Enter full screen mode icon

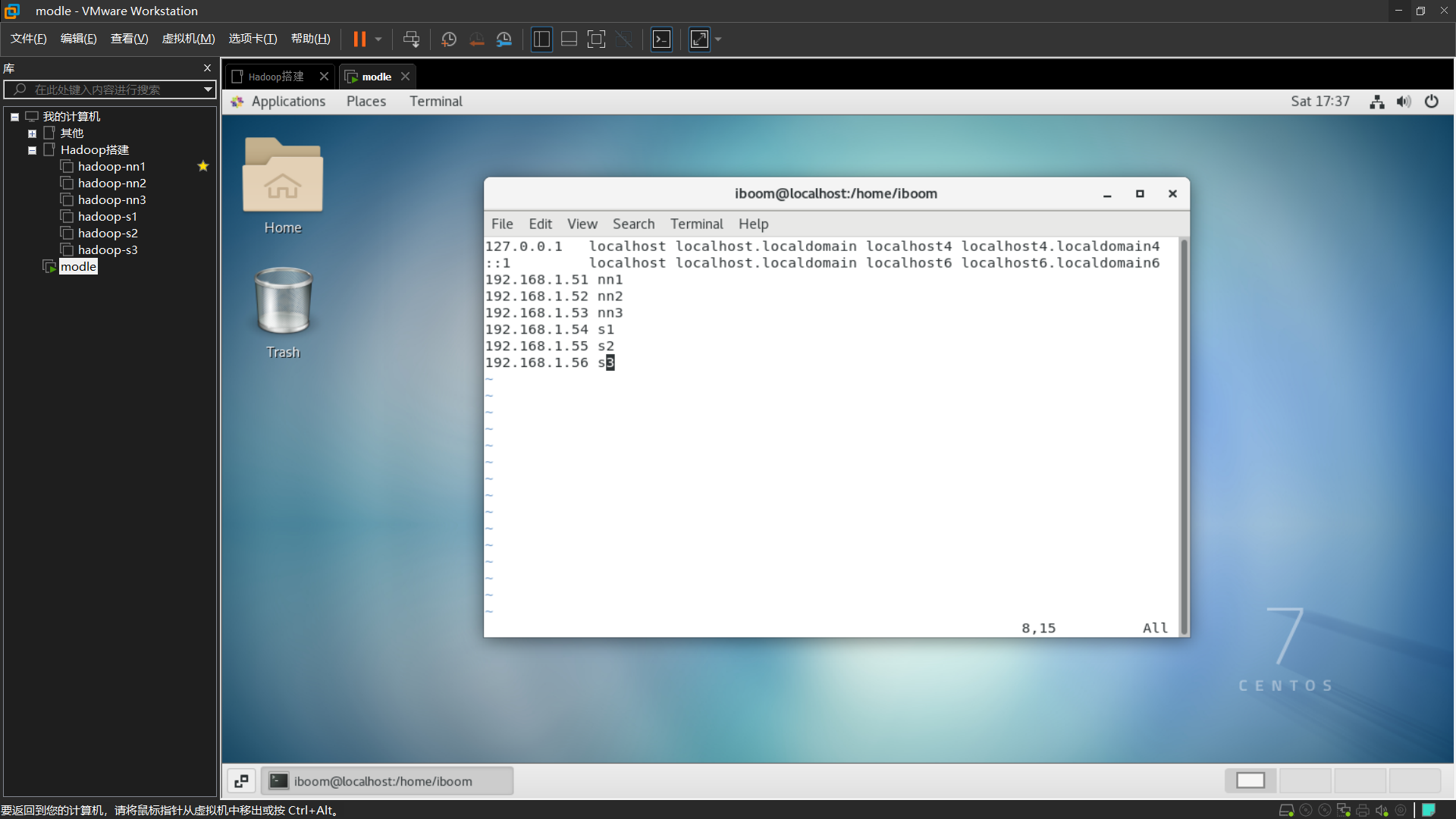click(597, 39)
